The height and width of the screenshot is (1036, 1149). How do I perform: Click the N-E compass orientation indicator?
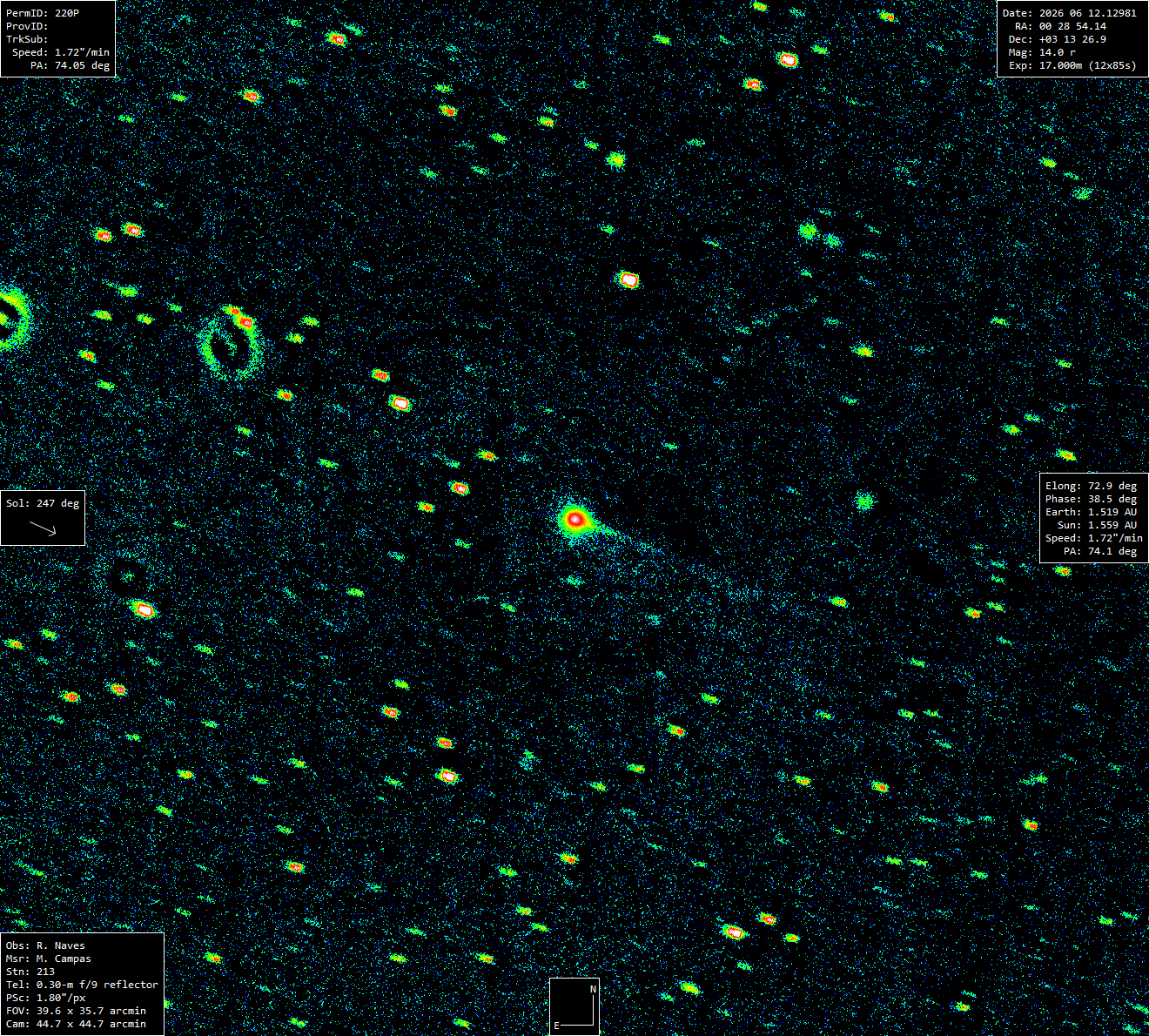point(574,1006)
